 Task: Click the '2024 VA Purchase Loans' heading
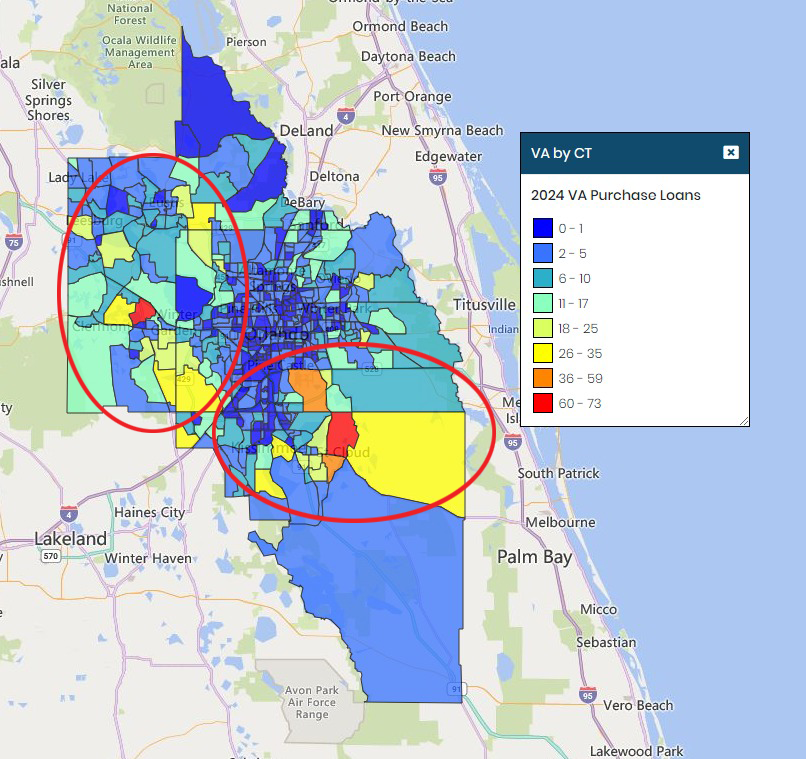coord(616,195)
